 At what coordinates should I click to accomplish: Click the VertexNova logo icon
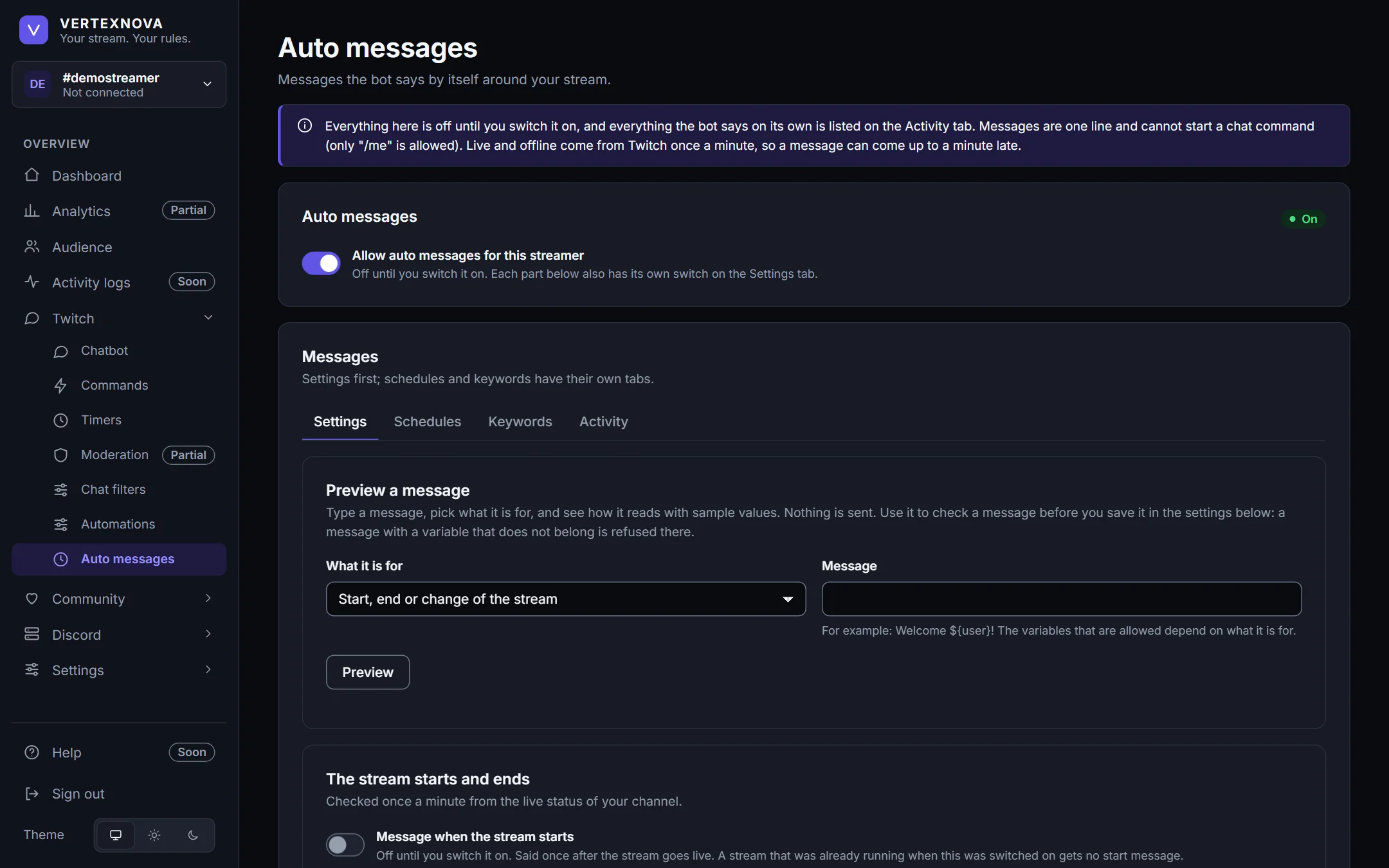pyautogui.click(x=33, y=30)
